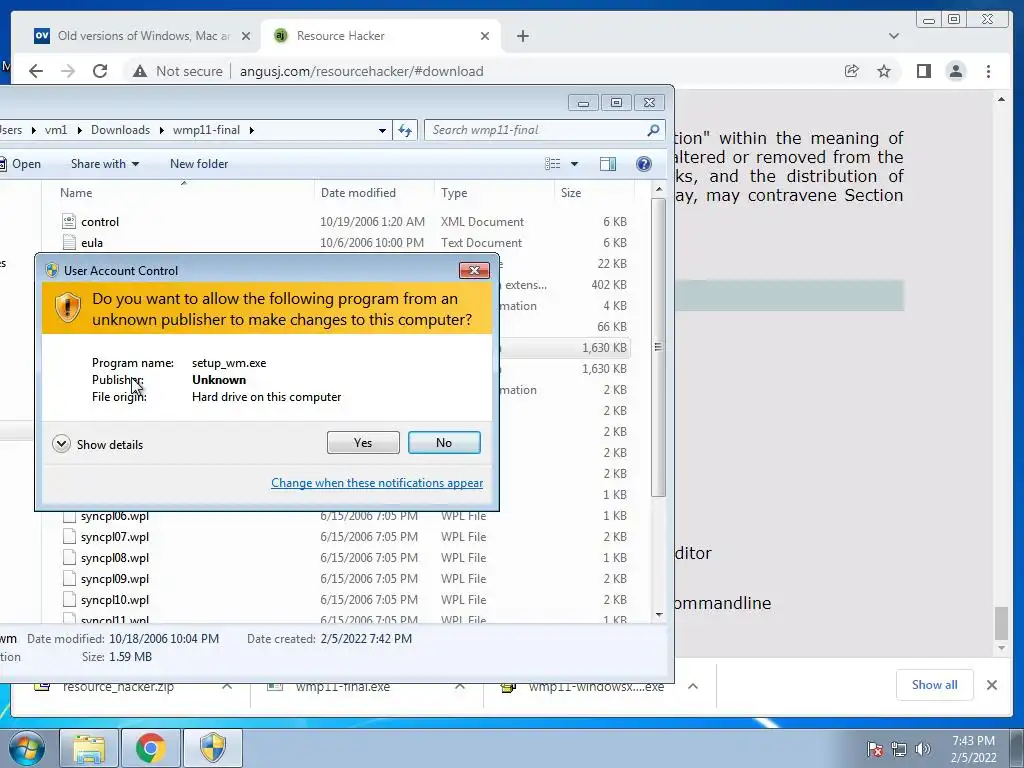Image resolution: width=1024 pixels, height=768 pixels.
Task: Click network tray icon
Action: point(899,749)
